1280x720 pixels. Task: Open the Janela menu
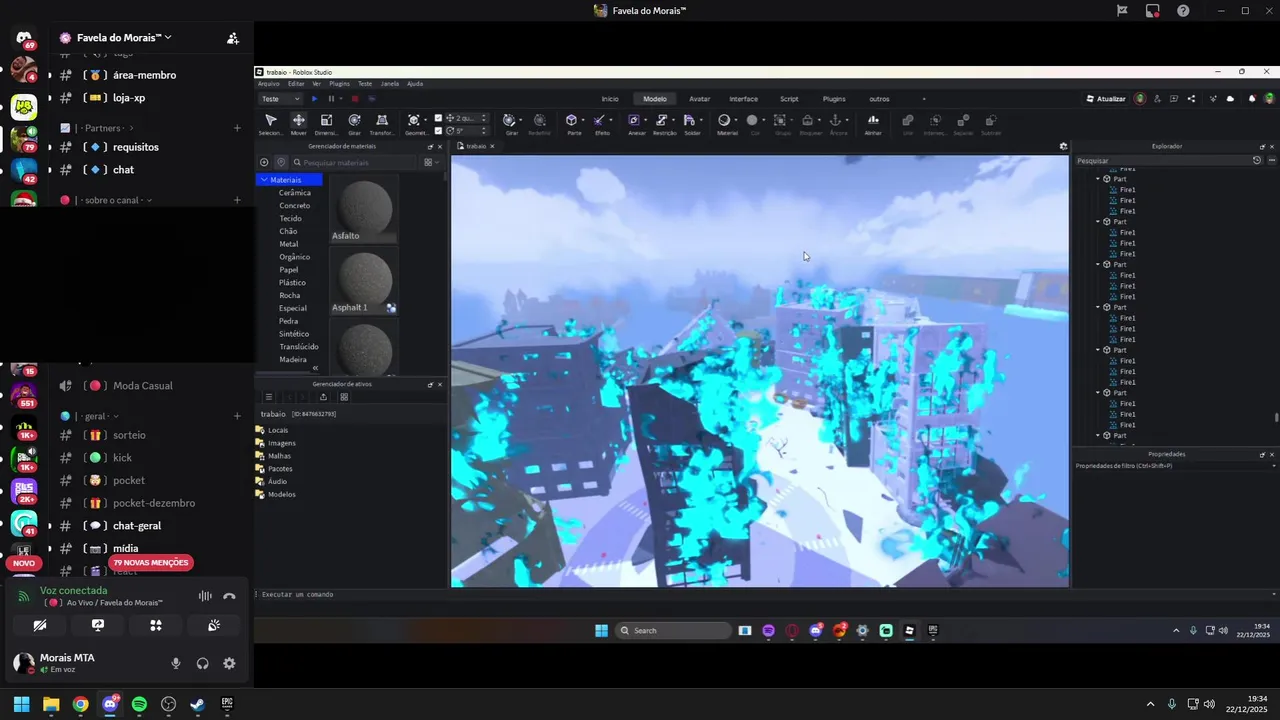pyautogui.click(x=390, y=84)
